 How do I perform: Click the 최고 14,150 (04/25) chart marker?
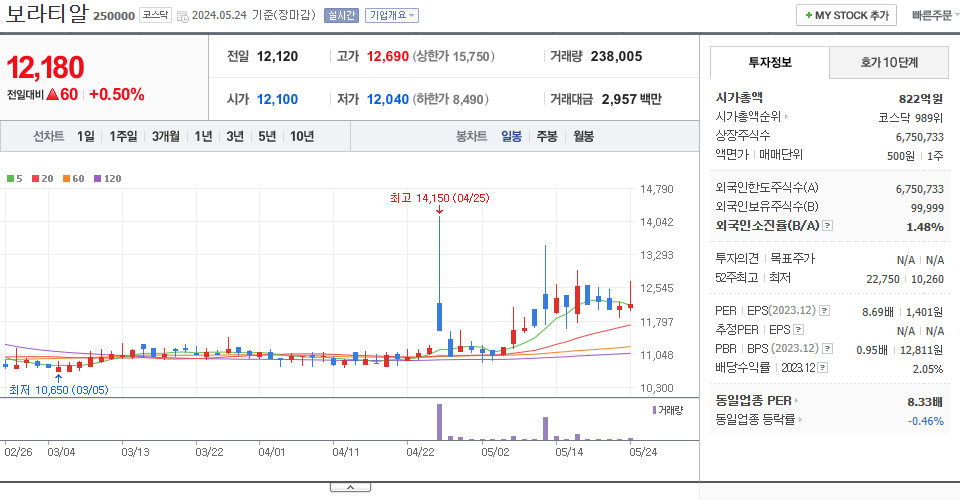tap(440, 198)
